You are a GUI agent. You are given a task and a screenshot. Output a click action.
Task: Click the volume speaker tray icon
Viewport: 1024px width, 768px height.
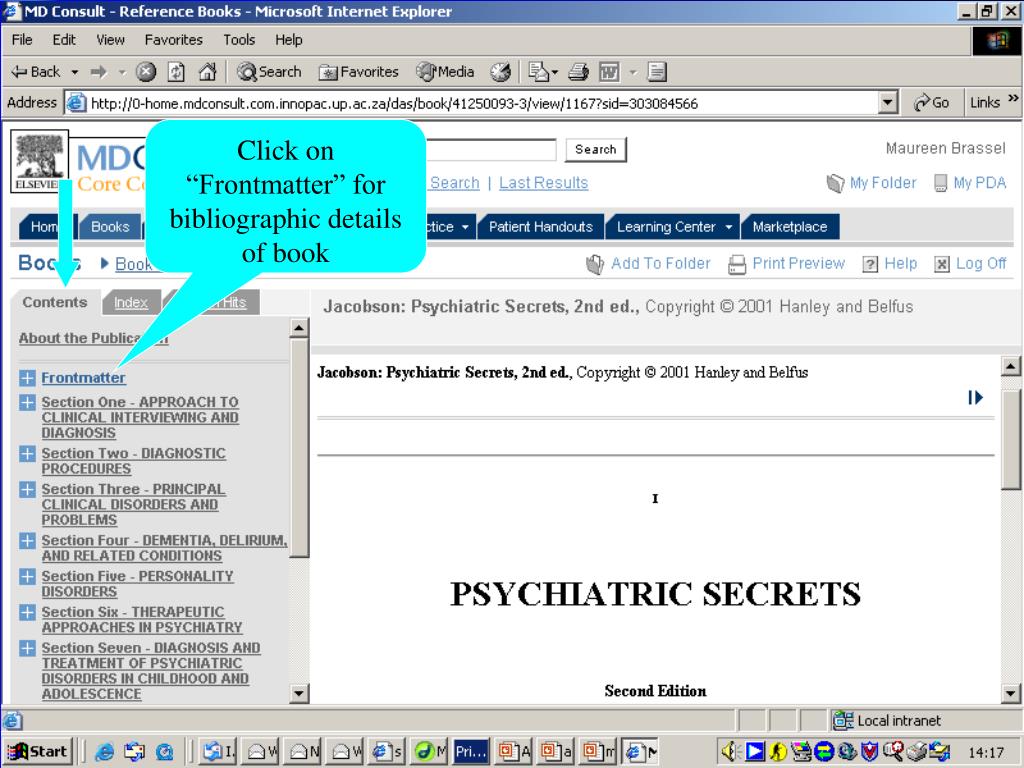click(729, 752)
